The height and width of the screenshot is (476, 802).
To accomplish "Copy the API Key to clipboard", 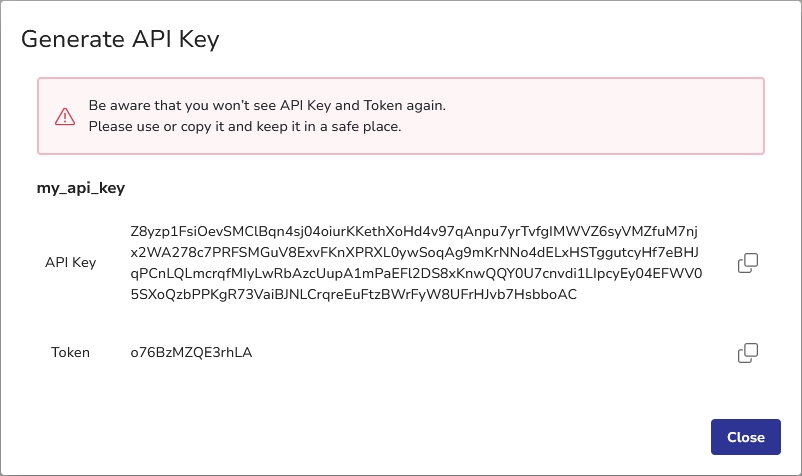I will click(x=748, y=262).
